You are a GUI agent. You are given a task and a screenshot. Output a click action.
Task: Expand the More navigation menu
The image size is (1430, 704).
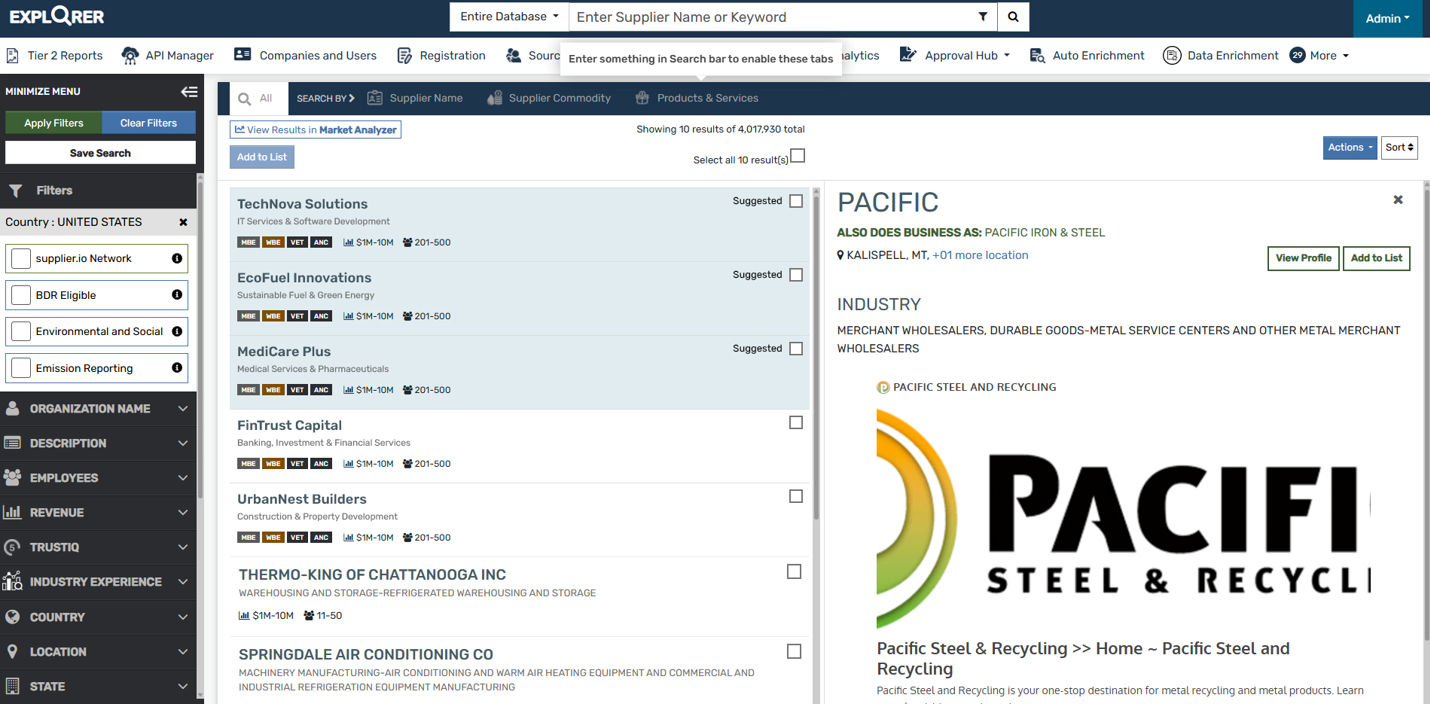tap(1320, 56)
